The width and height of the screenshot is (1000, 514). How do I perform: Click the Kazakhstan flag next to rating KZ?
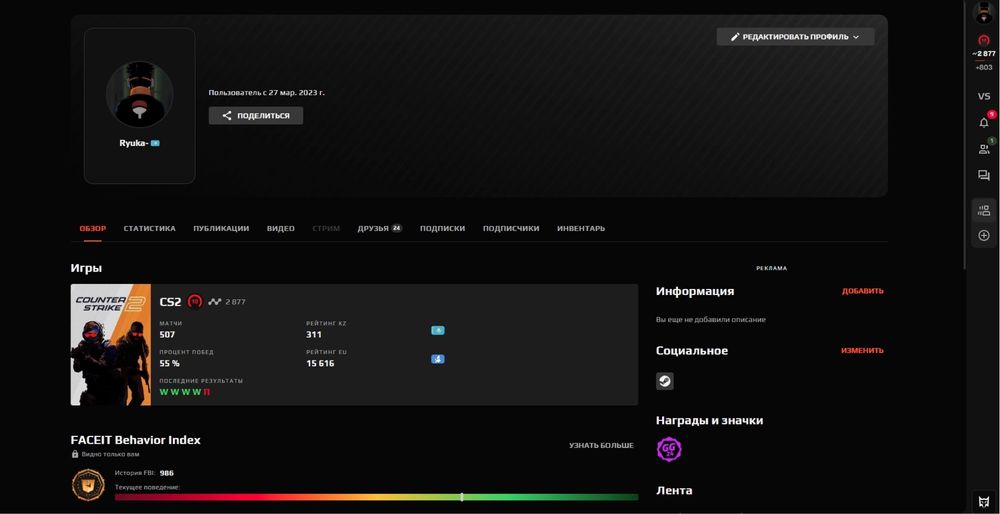438,330
